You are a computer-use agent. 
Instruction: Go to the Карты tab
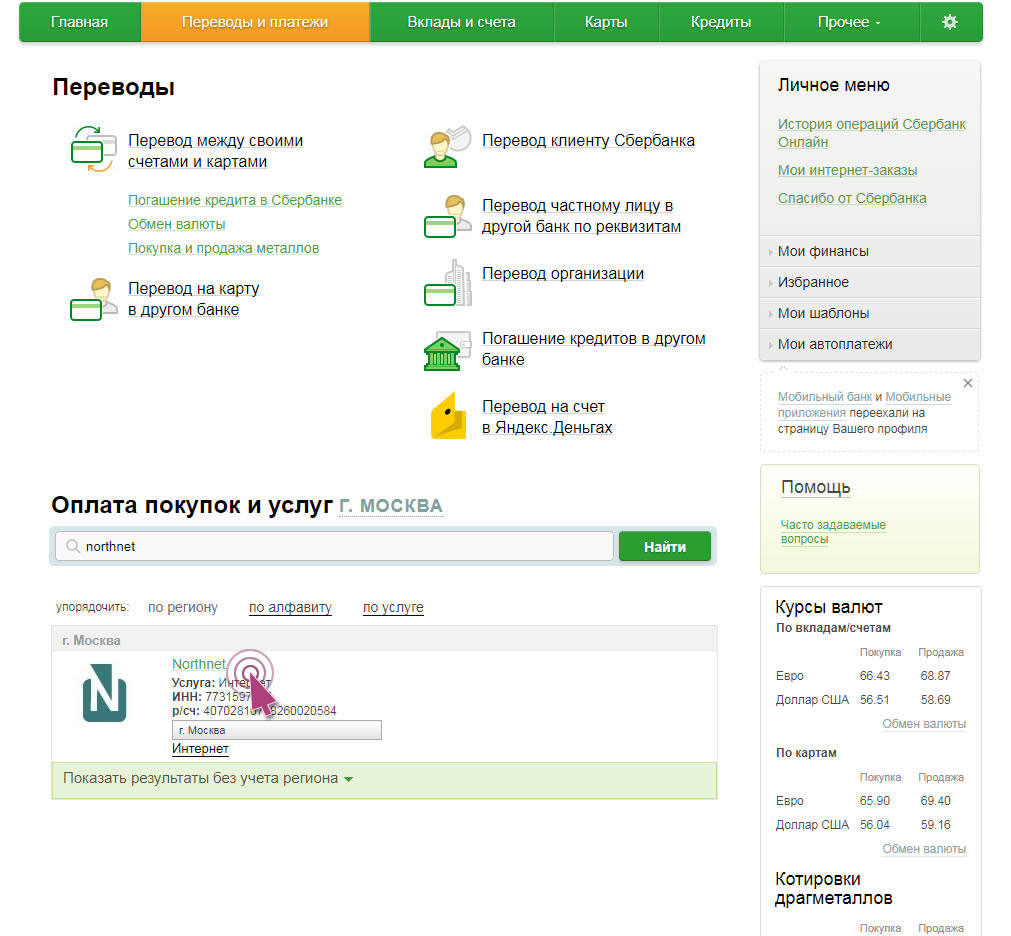(x=605, y=22)
